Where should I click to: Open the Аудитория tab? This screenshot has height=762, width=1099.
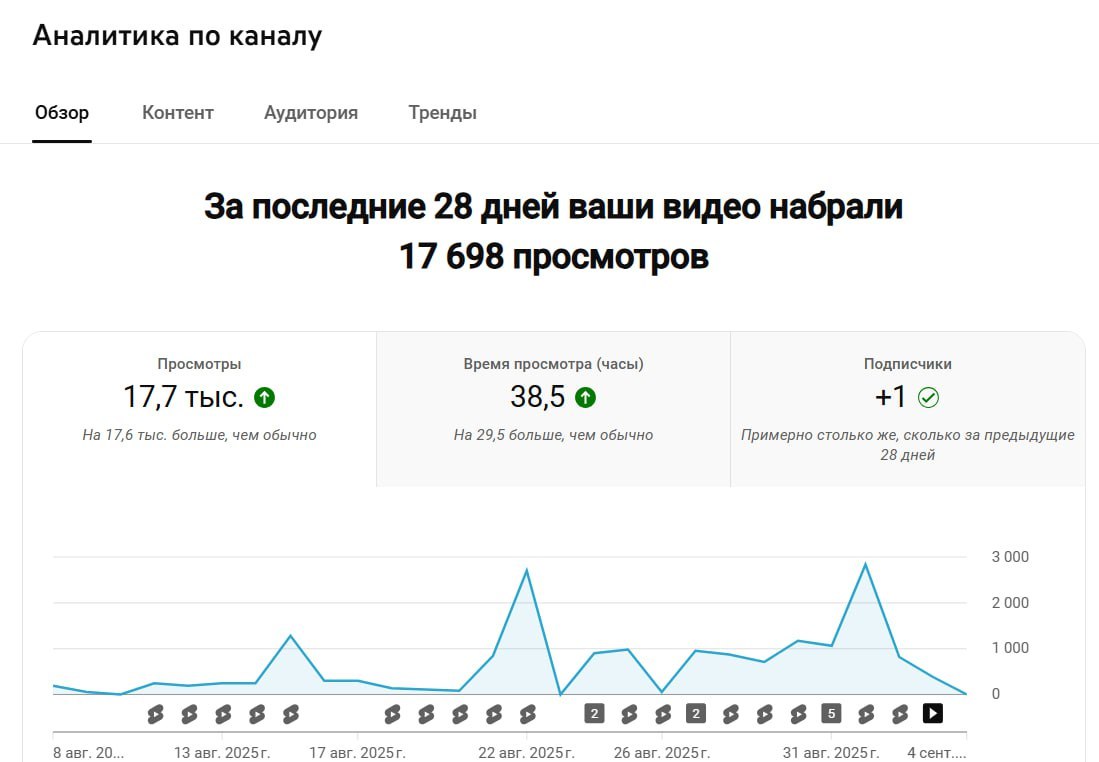pos(311,113)
